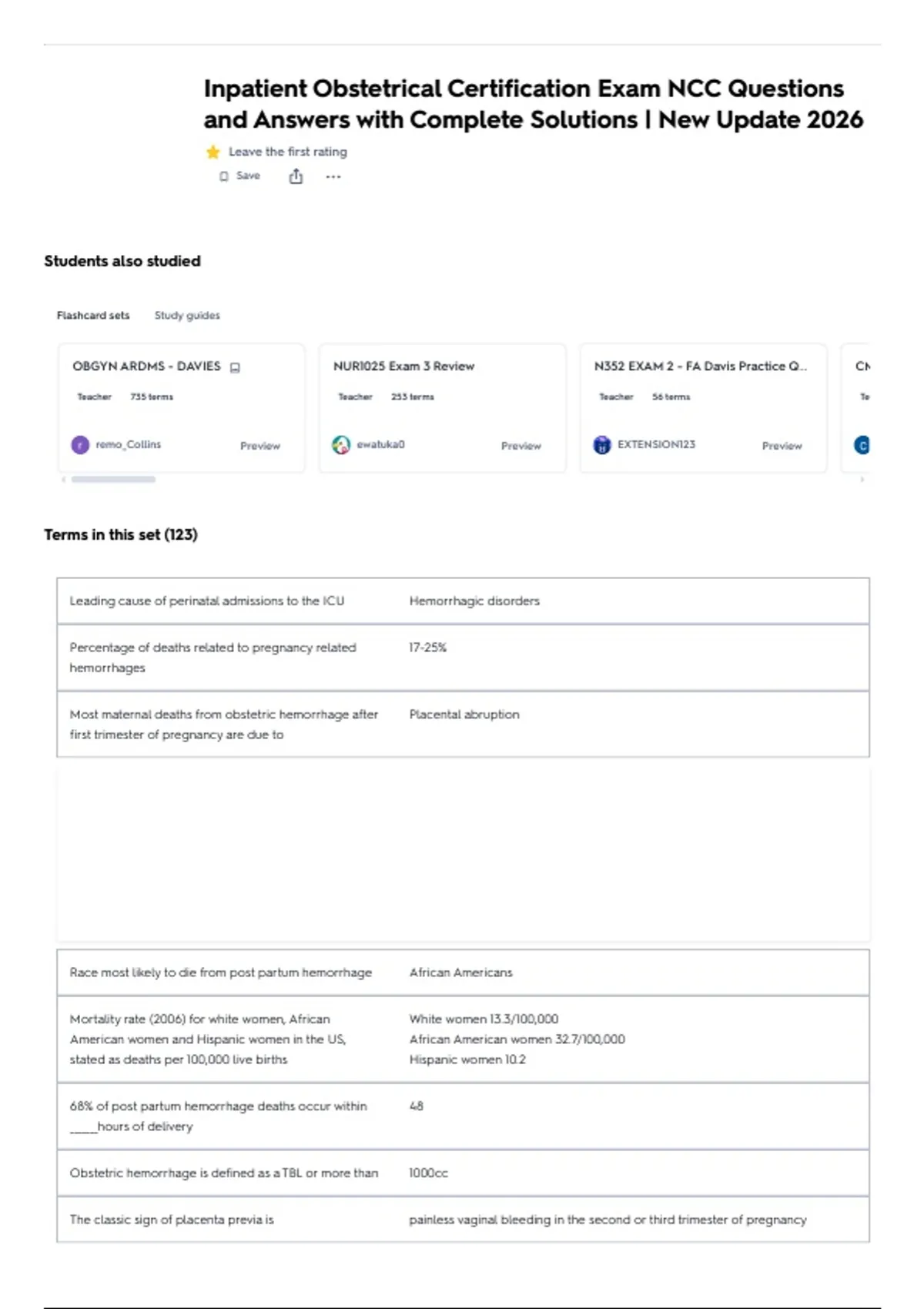Select the African Americans answer
The image size is (924, 1309).
pyautogui.click(x=460, y=973)
